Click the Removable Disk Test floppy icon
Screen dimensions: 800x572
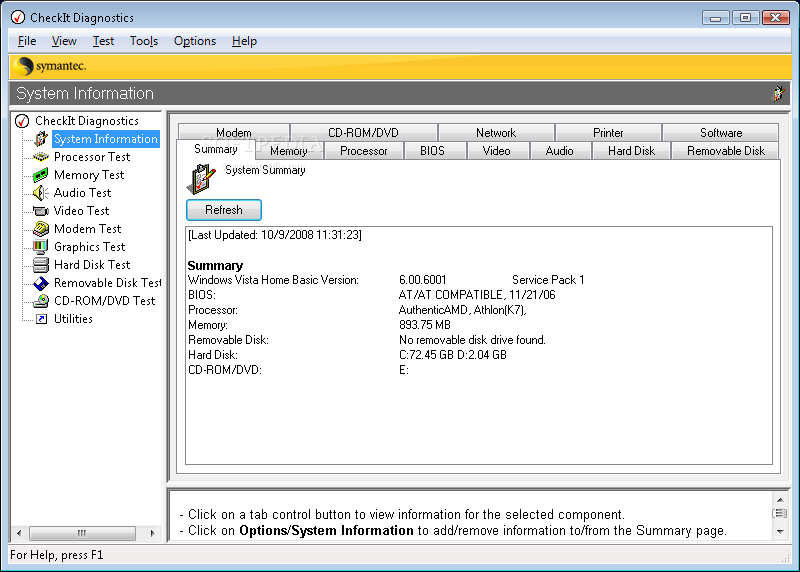(x=41, y=283)
